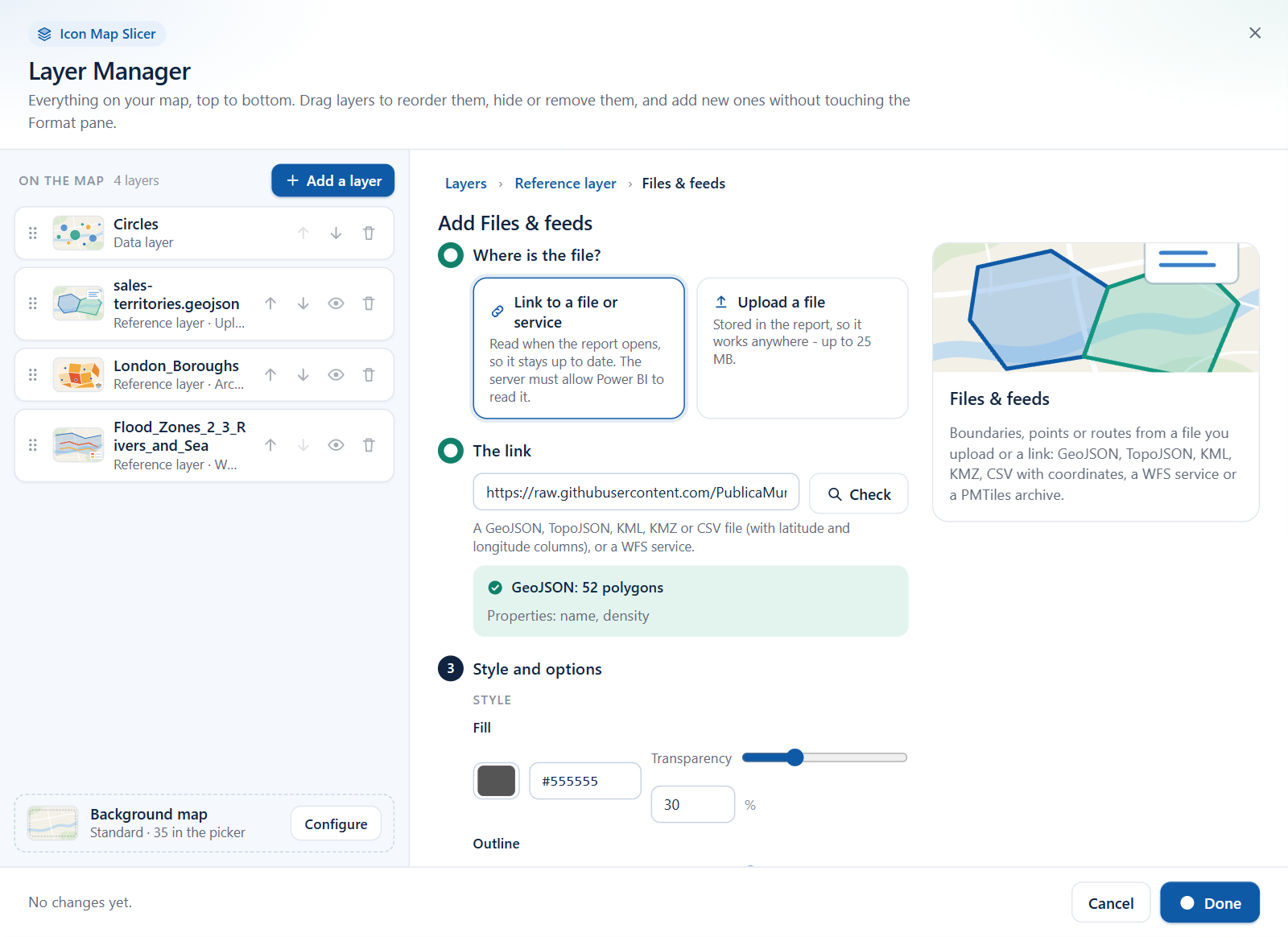The height and width of the screenshot is (937, 1288).
Task: Click drag handle of Flood_Zones layer
Action: point(33,445)
